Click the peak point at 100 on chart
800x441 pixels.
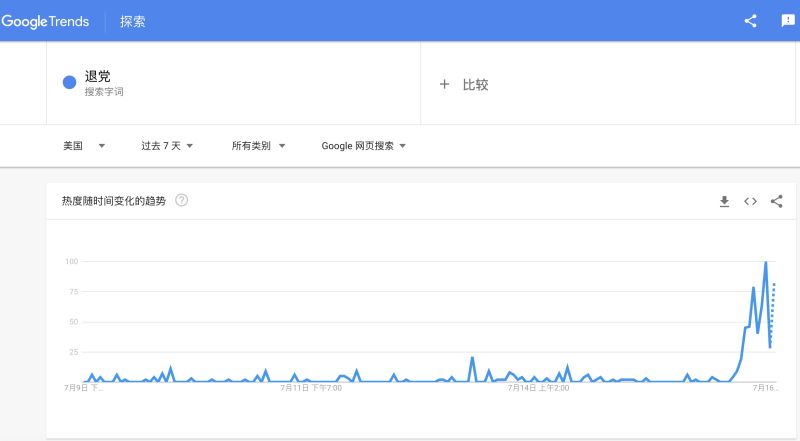(x=765, y=262)
